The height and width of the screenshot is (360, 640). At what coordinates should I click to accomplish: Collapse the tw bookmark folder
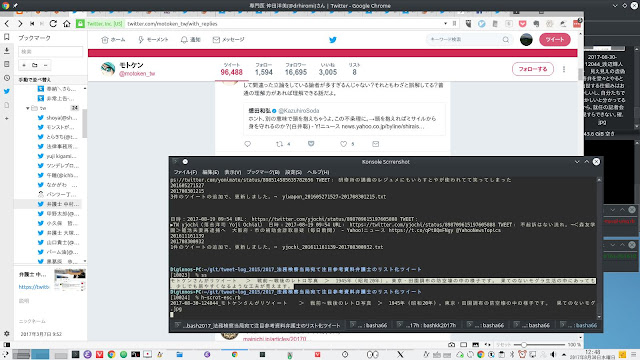pos(27,108)
